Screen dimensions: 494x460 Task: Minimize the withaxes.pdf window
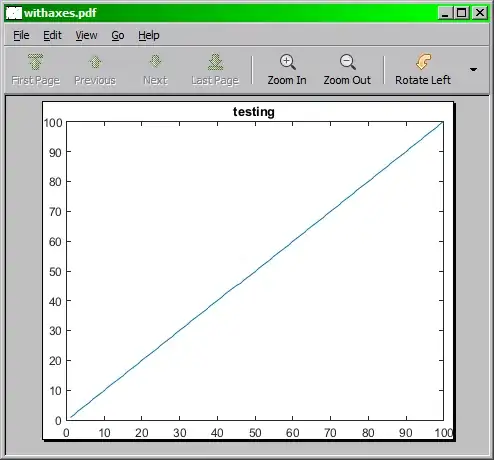445,13
